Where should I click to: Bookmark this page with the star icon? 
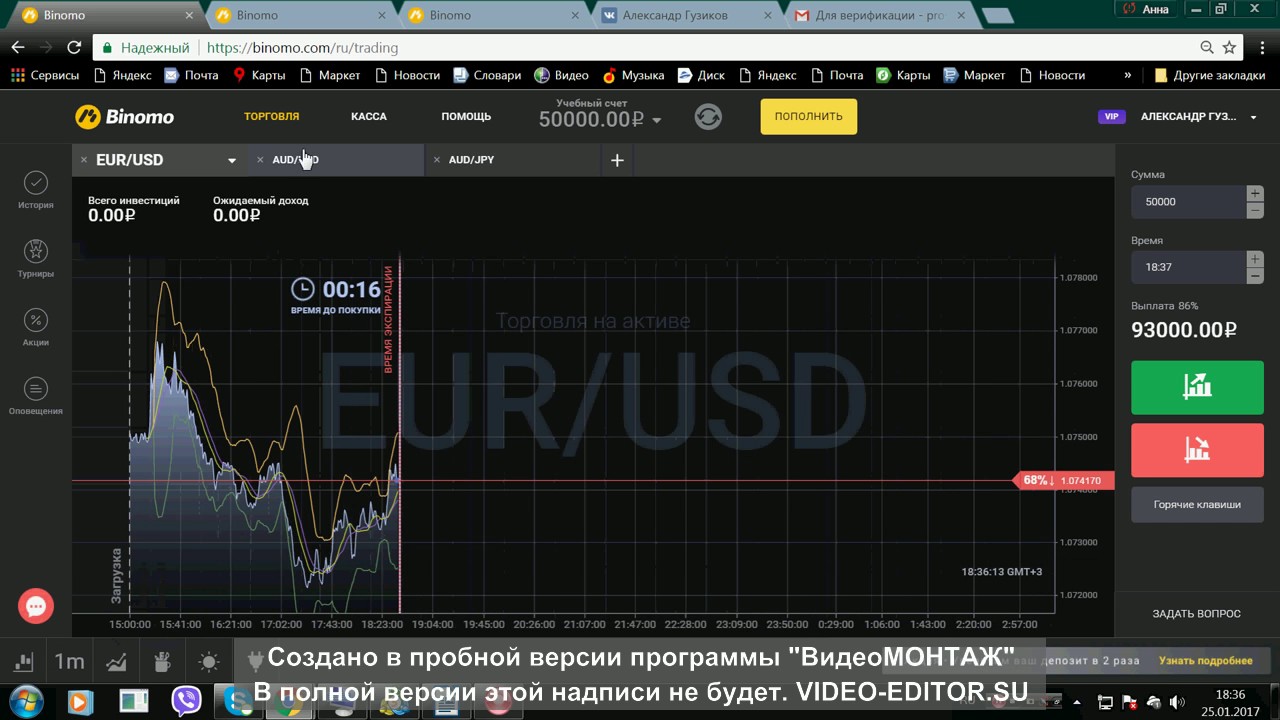tap(1229, 47)
